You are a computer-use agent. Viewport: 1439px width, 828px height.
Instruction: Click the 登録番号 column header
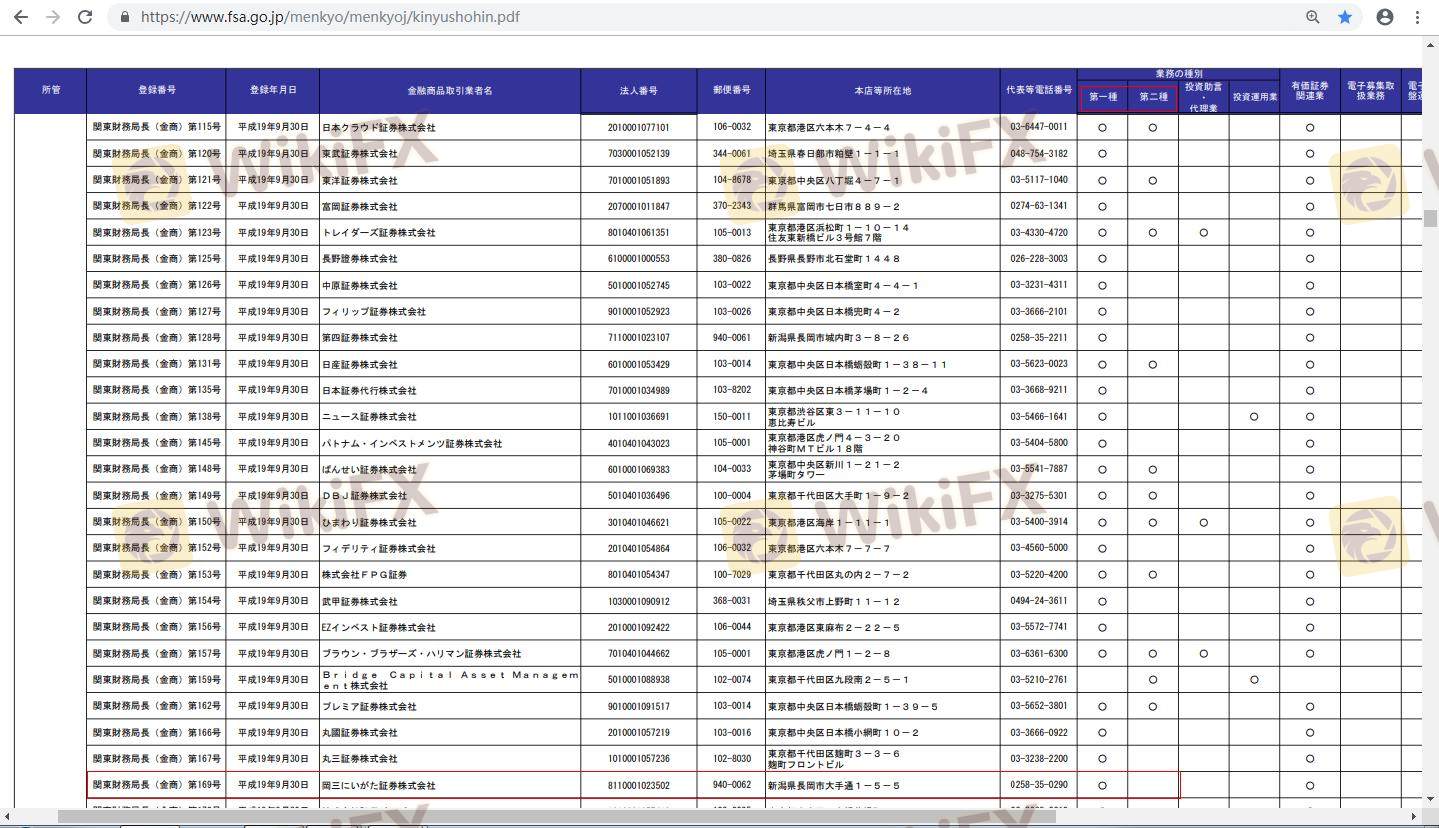[157, 90]
